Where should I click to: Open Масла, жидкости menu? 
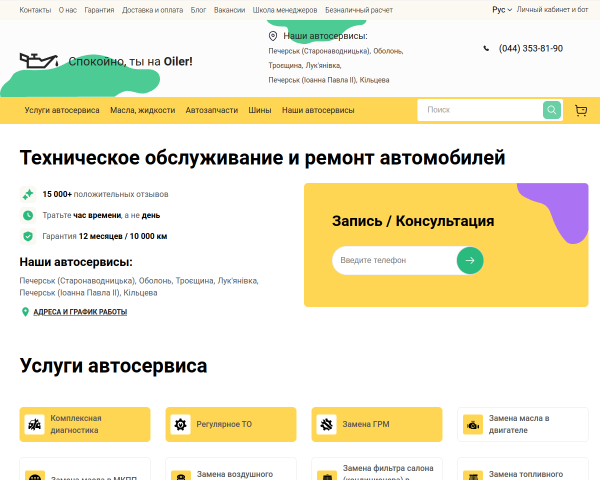pos(143,110)
